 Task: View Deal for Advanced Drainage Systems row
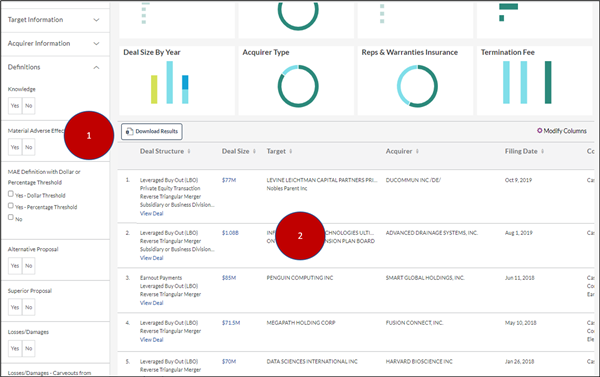[152, 258]
